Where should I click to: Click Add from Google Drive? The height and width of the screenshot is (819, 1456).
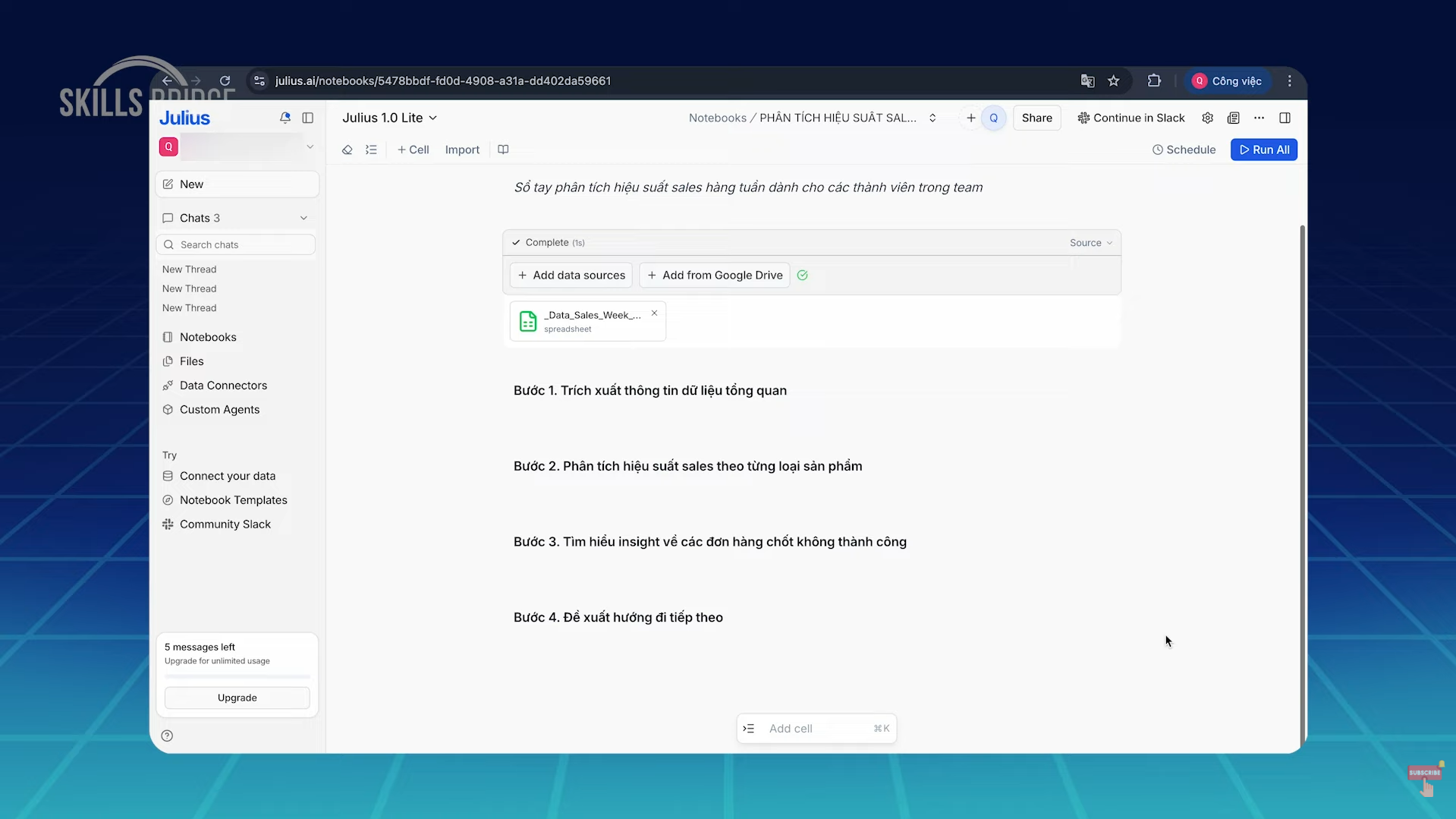pyautogui.click(x=714, y=275)
